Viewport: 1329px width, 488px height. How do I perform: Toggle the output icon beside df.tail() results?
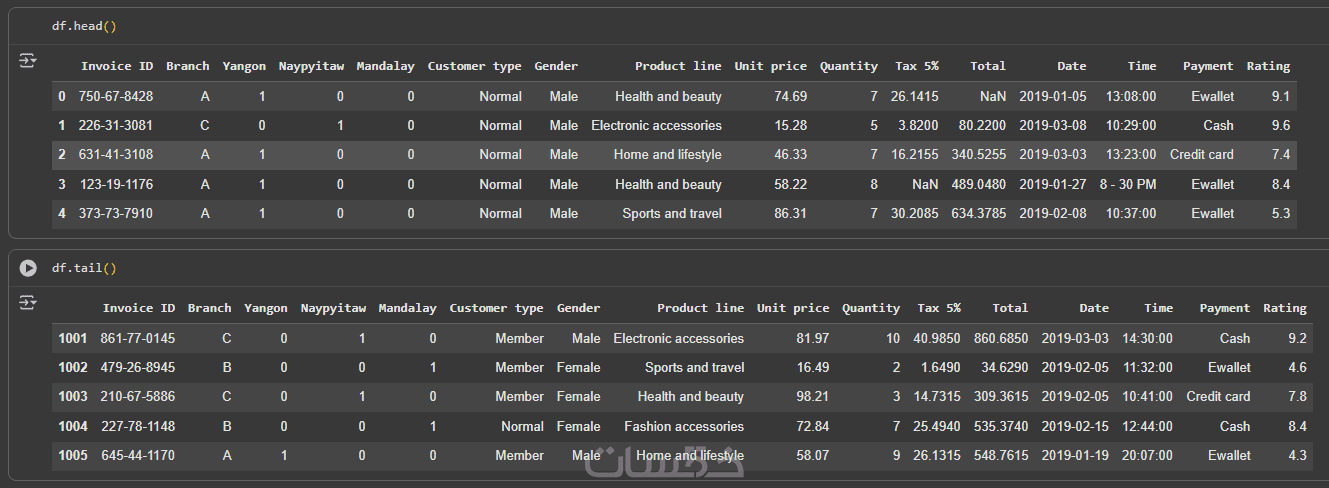[x=28, y=302]
